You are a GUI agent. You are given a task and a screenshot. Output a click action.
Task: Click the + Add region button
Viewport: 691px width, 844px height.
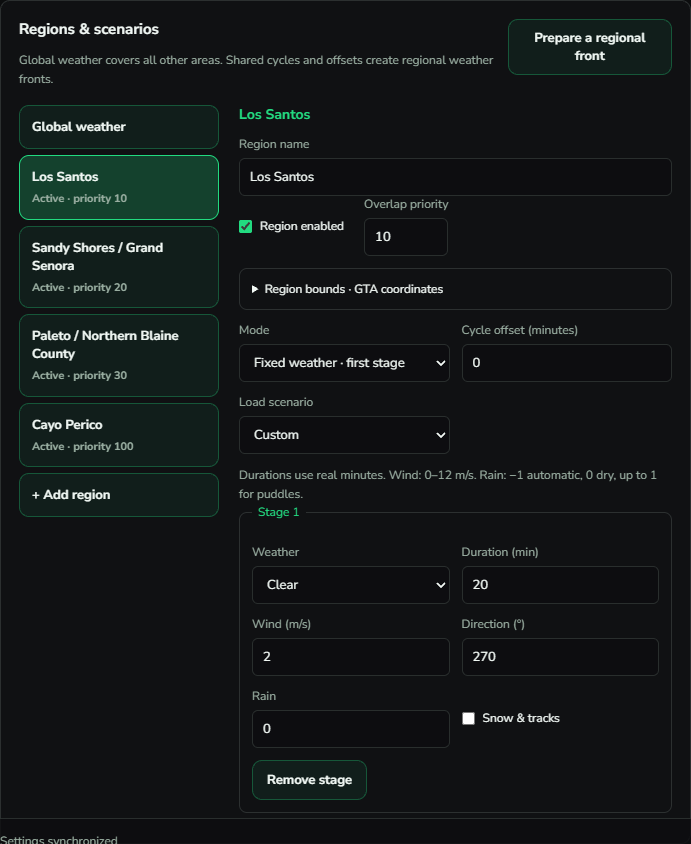(119, 495)
